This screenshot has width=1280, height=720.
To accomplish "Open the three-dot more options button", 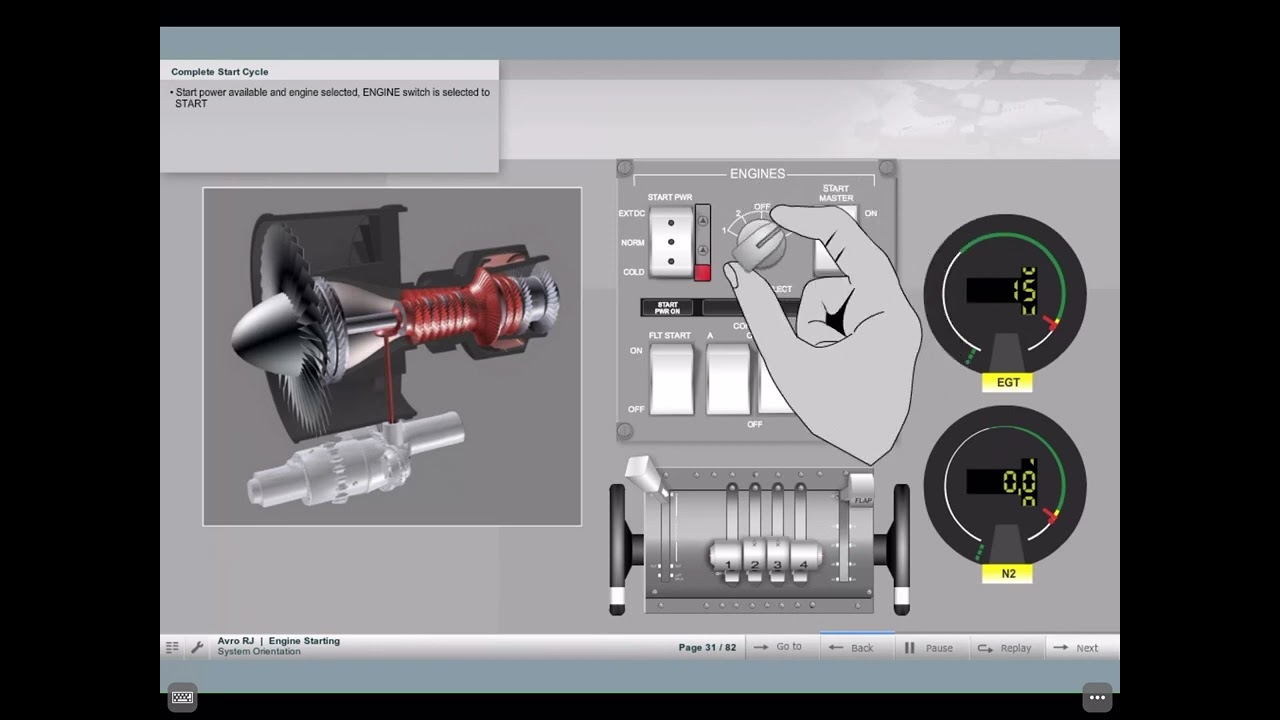I will pyautogui.click(x=1097, y=697).
